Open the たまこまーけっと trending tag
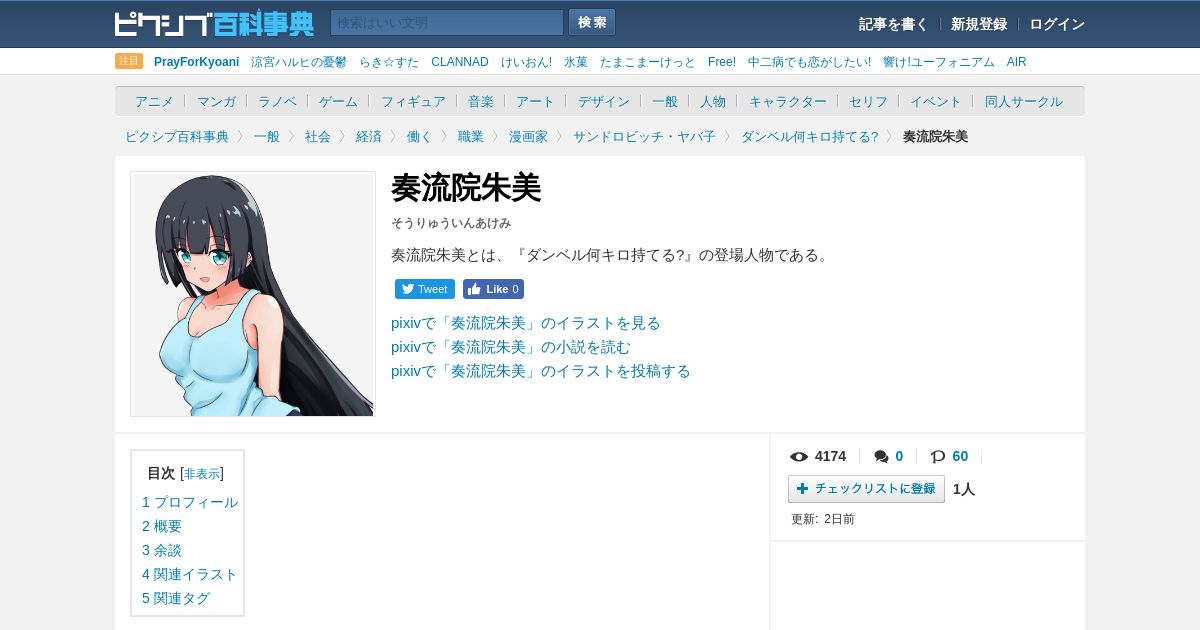Screen dimensions: 1200x630 (648, 62)
